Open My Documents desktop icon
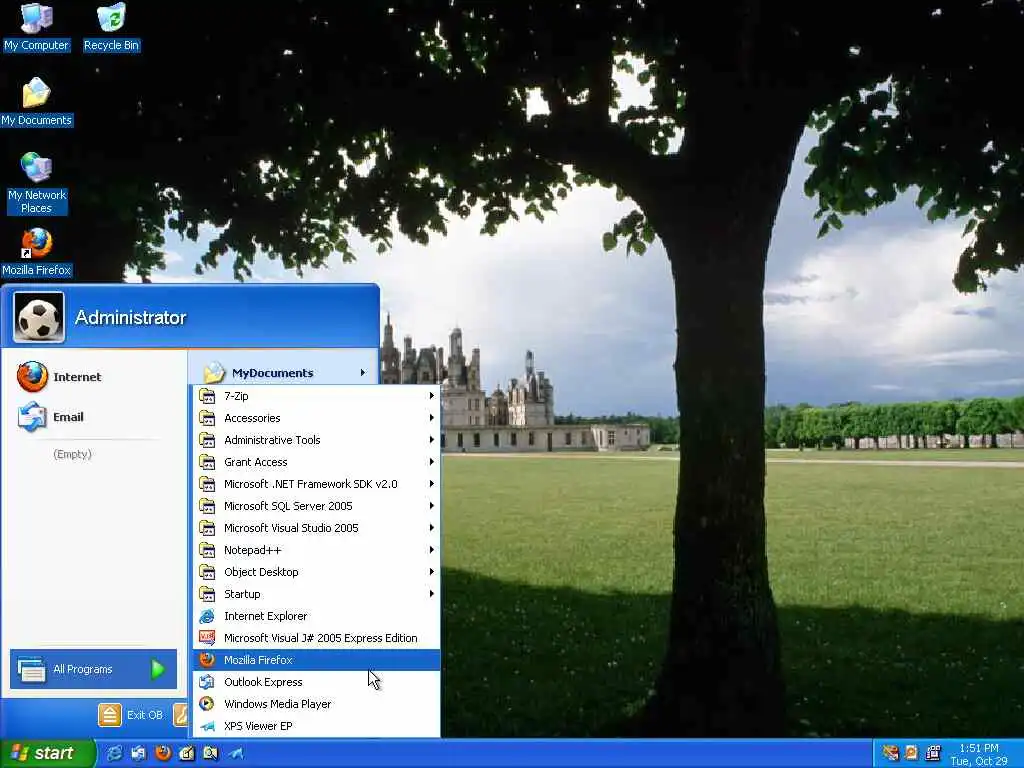 click(36, 102)
